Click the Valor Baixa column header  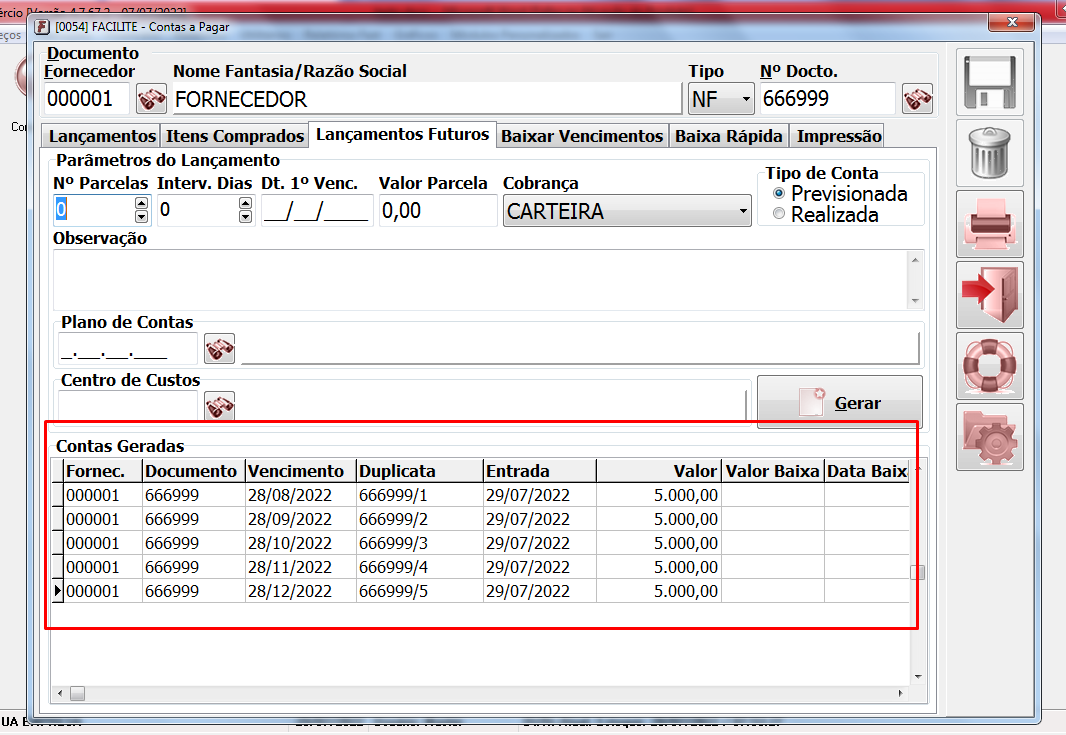pos(773,471)
